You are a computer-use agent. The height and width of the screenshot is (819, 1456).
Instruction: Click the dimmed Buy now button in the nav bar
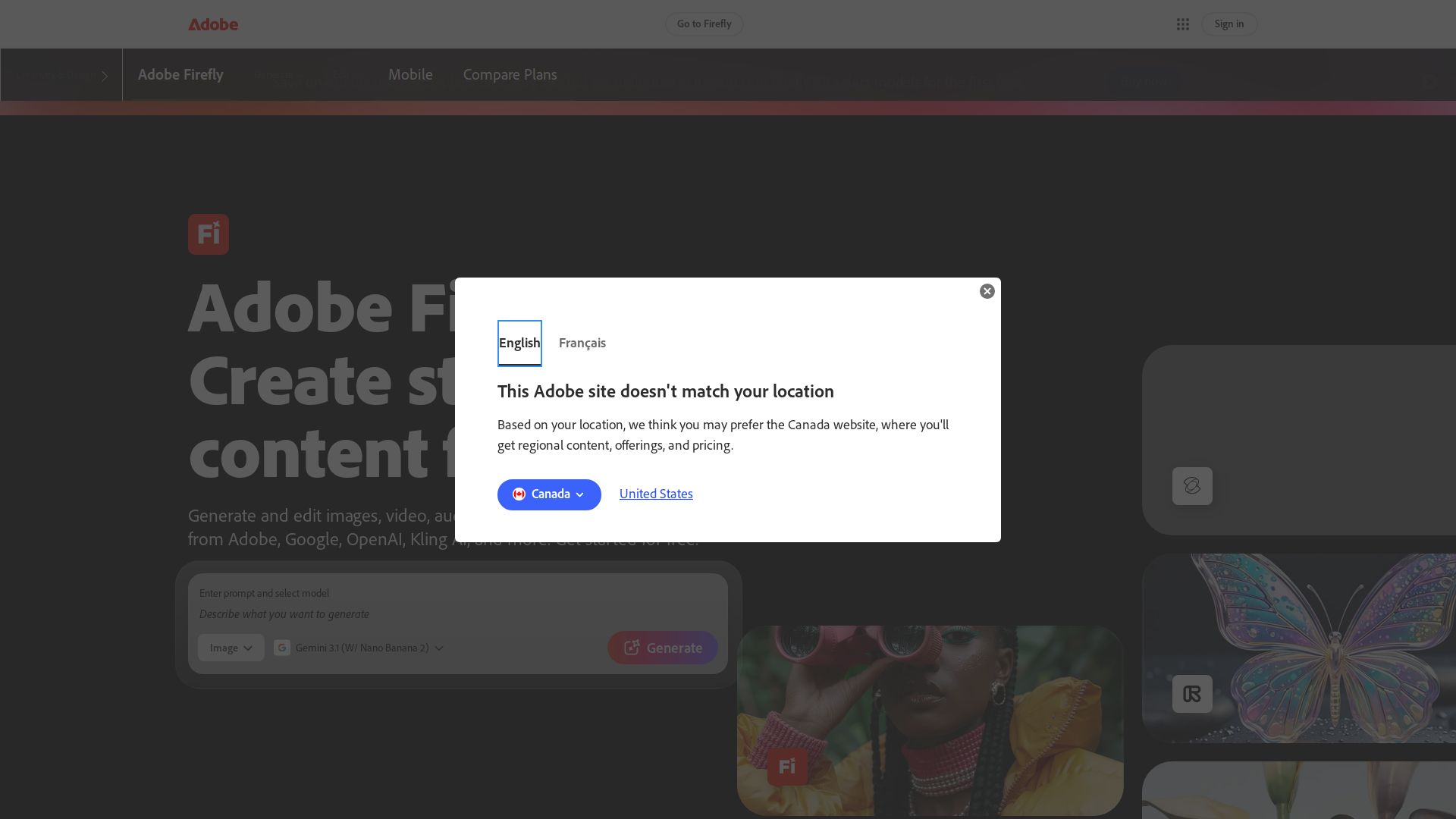click(x=1144, y=81)
